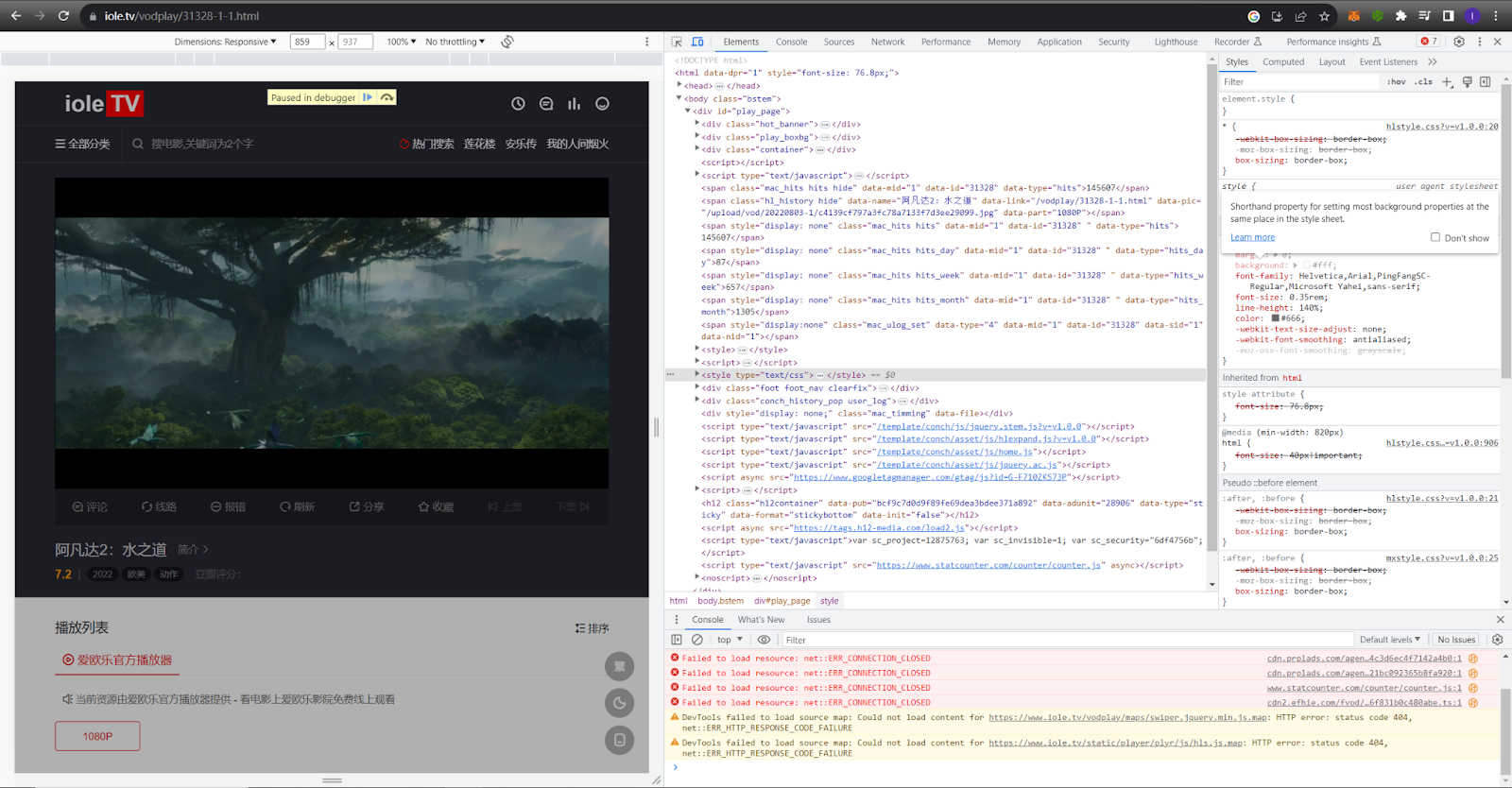Switch to the Network tab

pyautogui.click(x=887, y=42)
